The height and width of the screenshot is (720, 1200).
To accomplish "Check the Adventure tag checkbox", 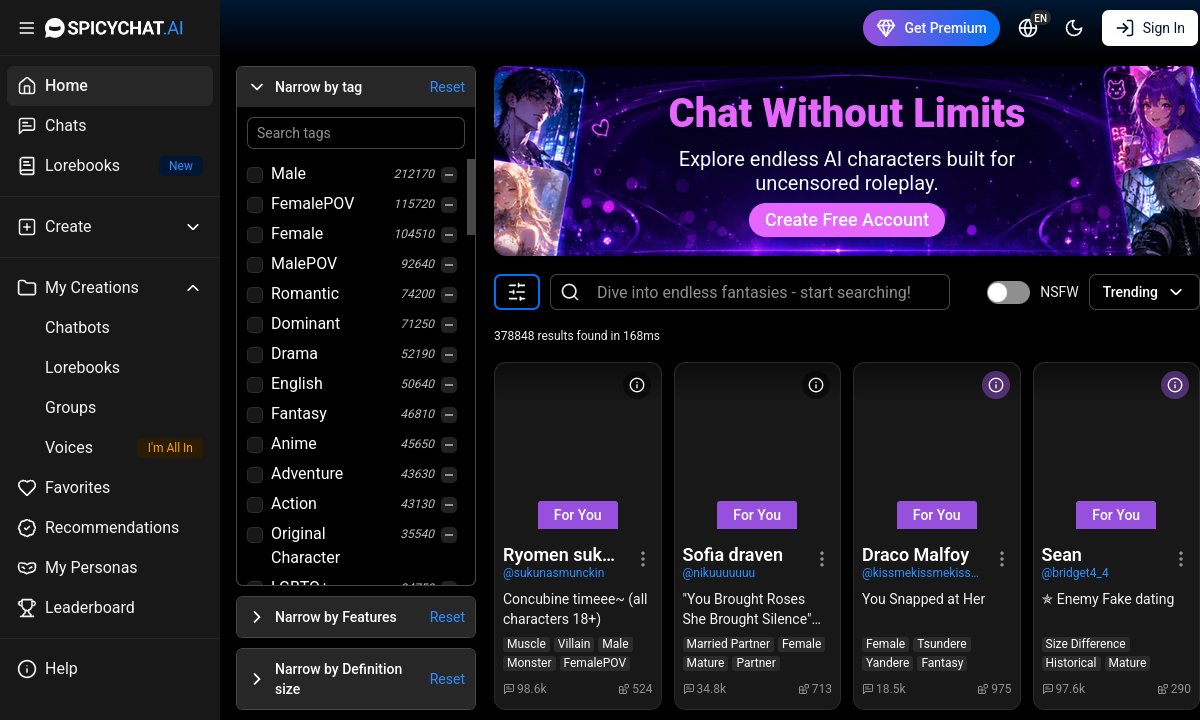I will pyautogui.click(x=255, y=475).
